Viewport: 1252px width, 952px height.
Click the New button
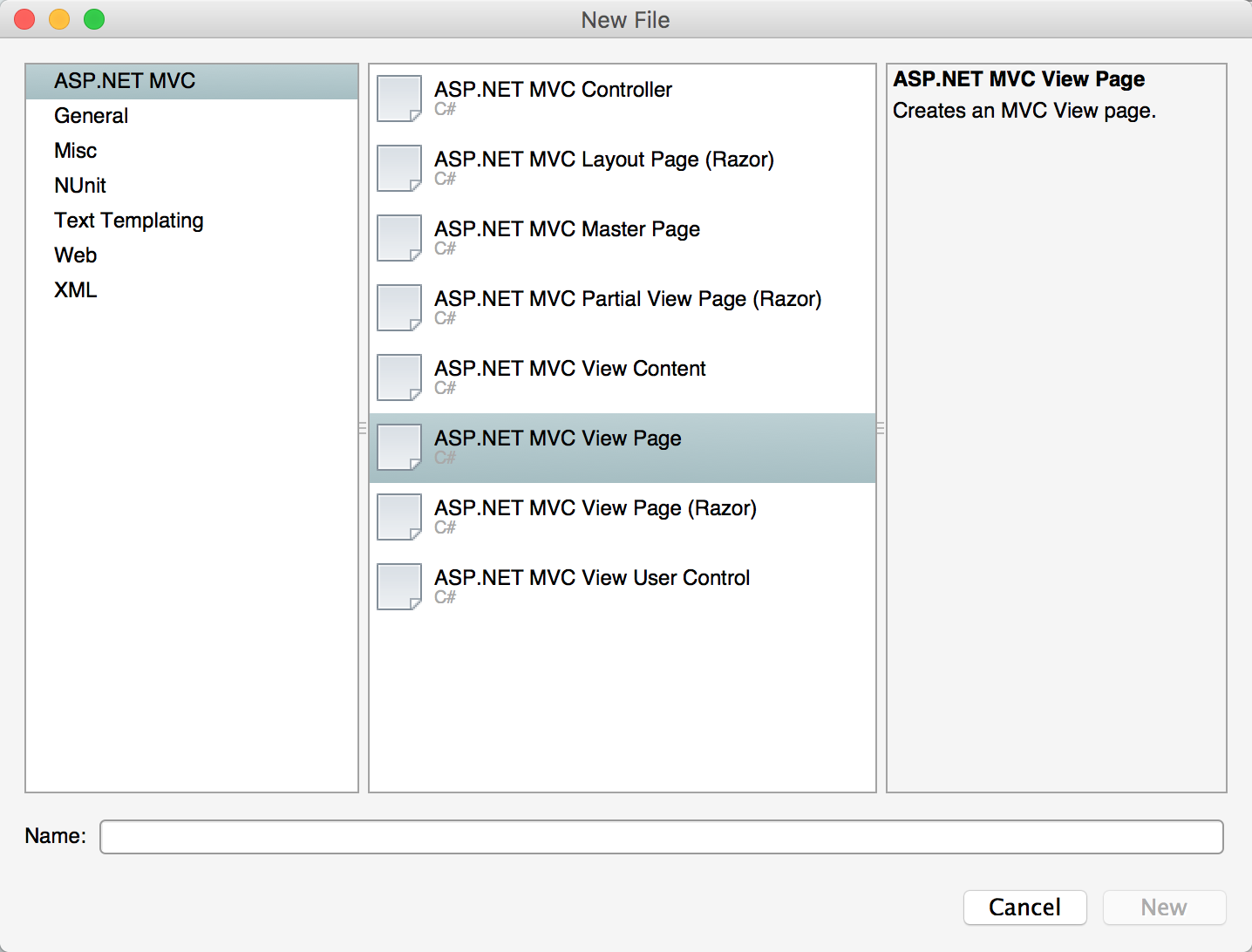tap(1165, 908)
